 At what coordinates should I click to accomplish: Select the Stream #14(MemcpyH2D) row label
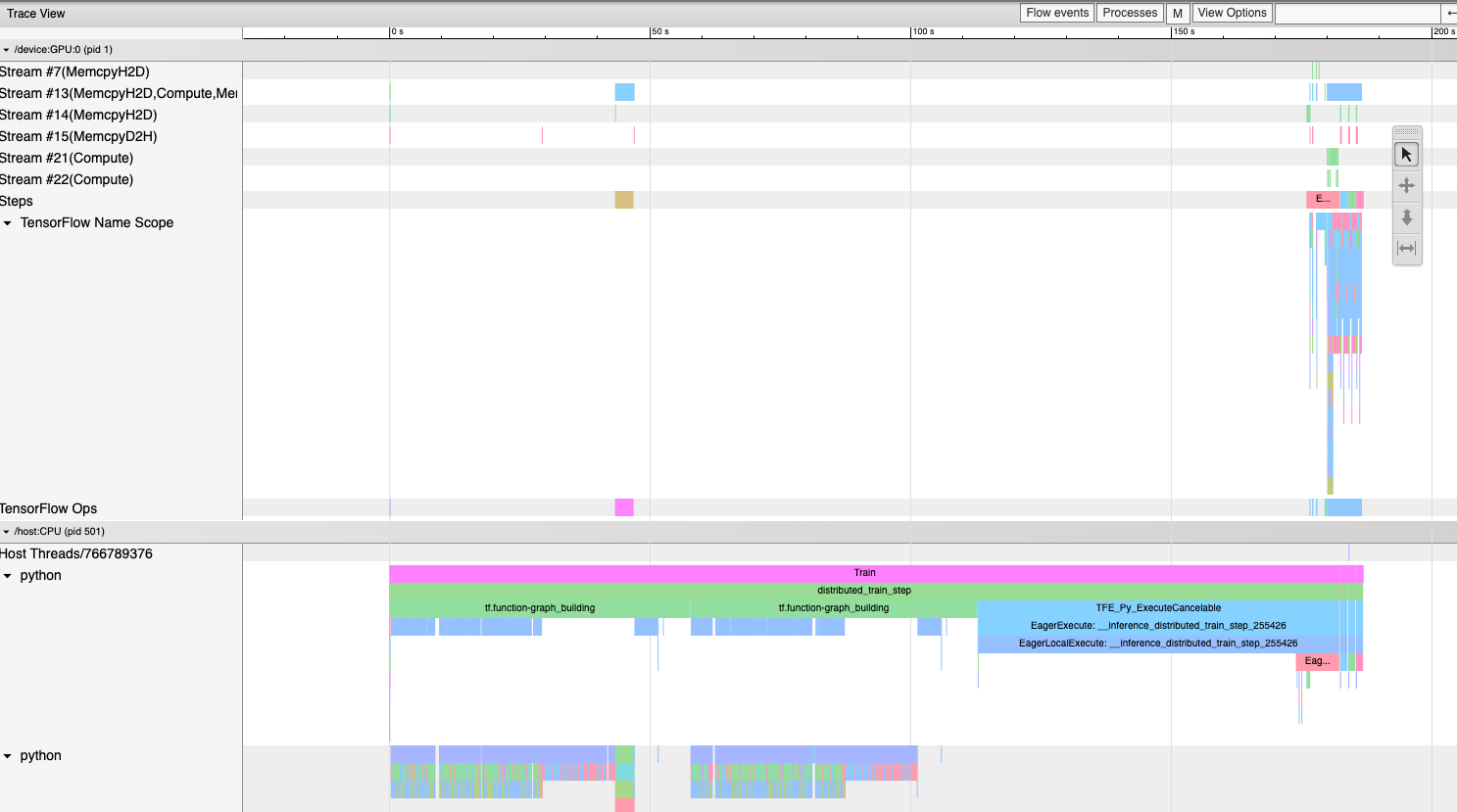click(78, 115)
